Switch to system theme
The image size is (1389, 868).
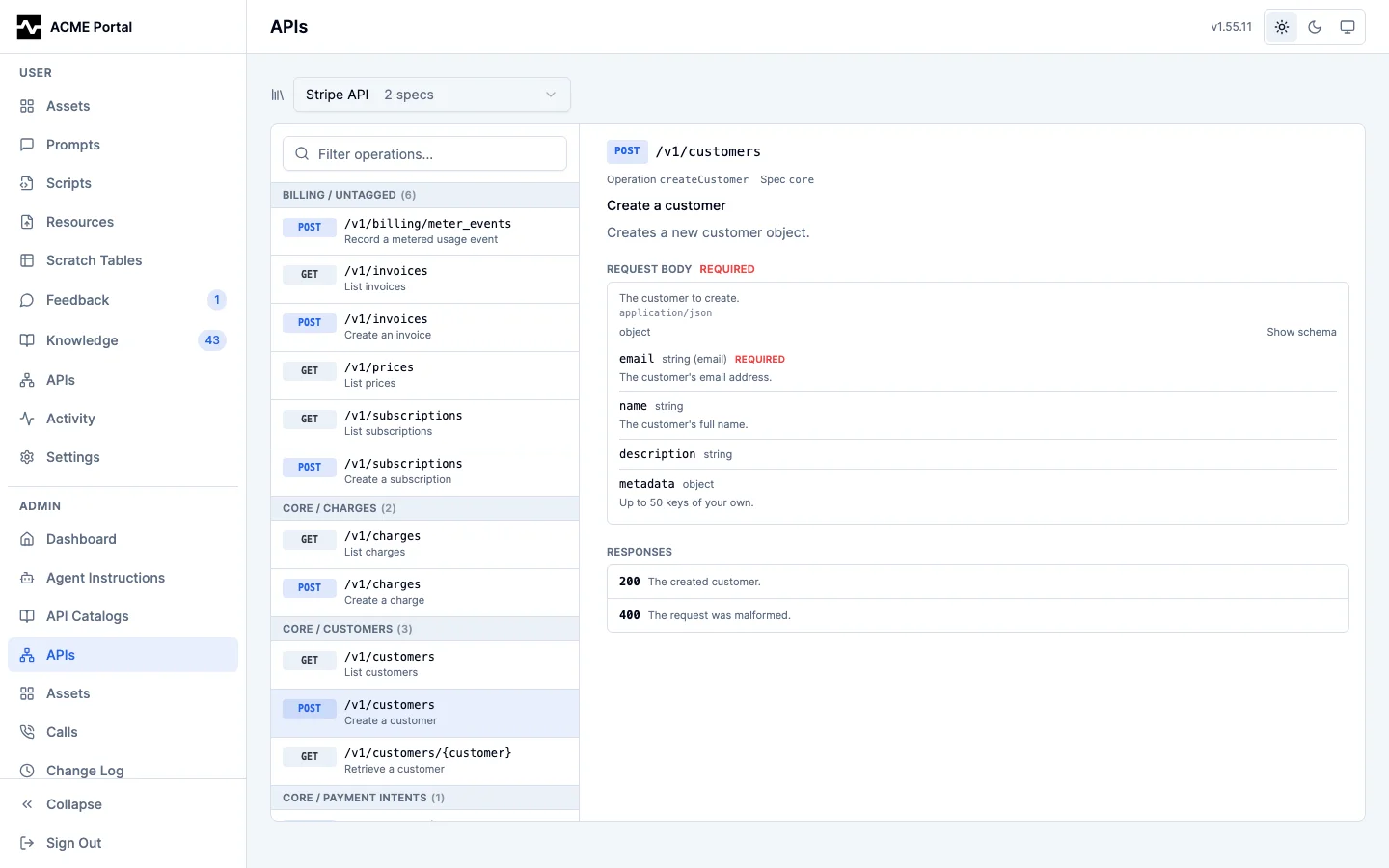1348,27
